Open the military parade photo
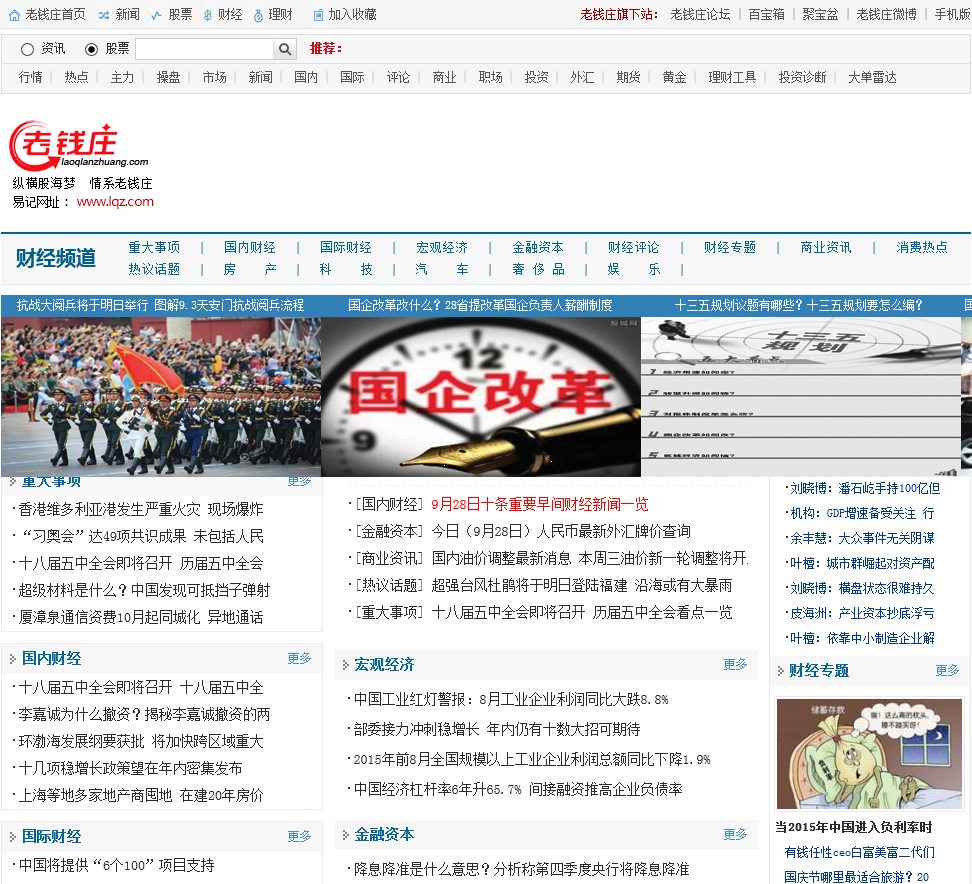 [161, 397]
